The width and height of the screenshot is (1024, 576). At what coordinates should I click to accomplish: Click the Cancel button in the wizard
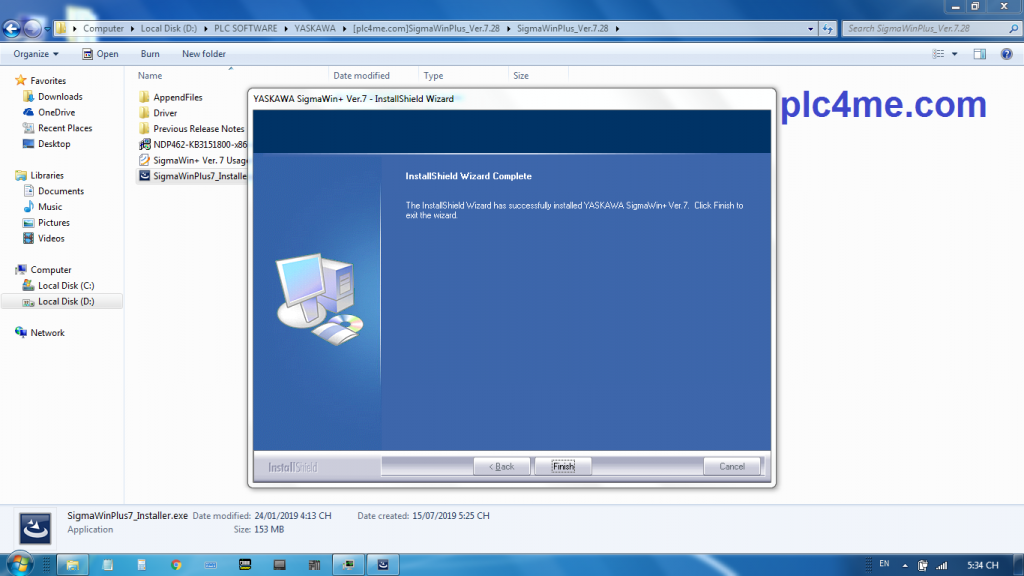click(732, 466)
